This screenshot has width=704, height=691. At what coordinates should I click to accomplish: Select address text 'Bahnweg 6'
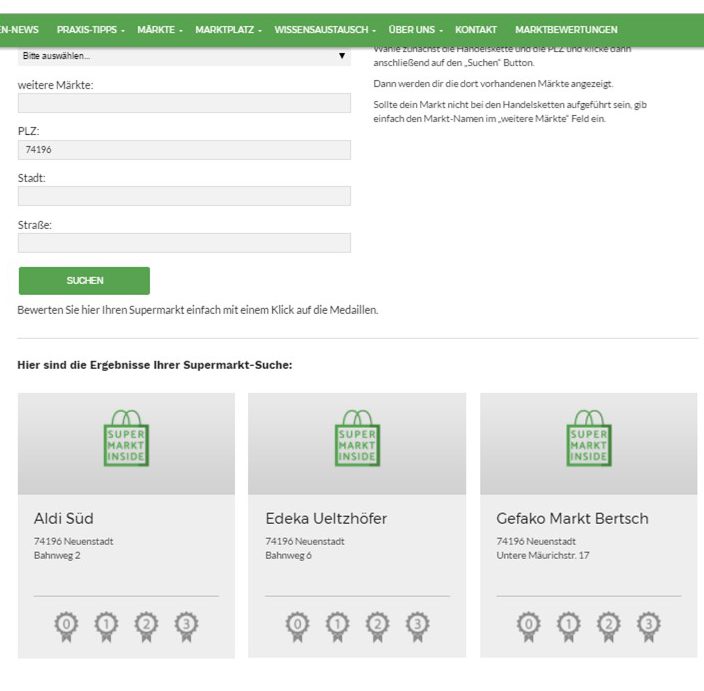tap(288, 555)
